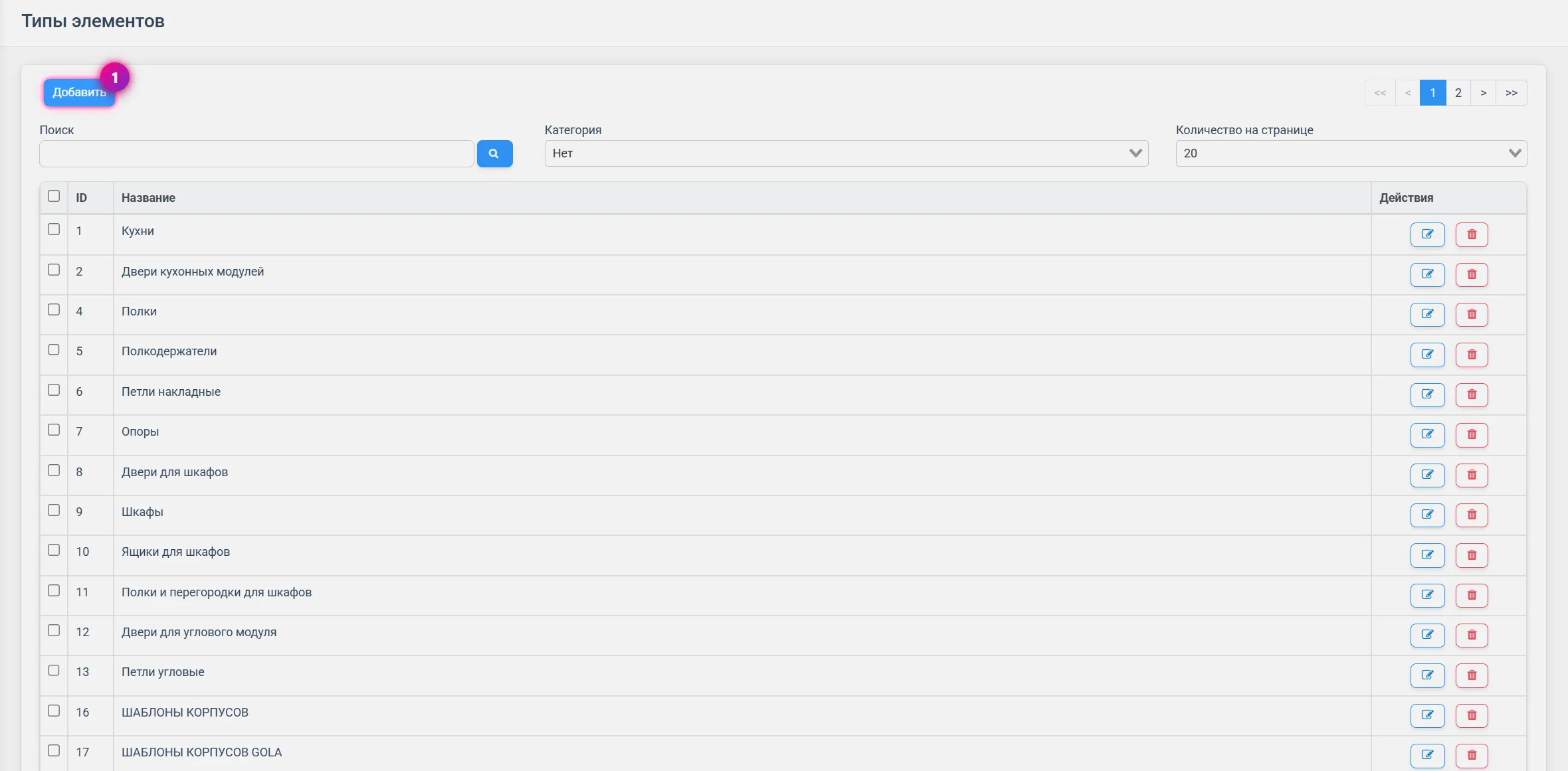Screen dimensions: 1568x771
Task: Delete the Двери для шкафов row
Action: click(1471, 475)
